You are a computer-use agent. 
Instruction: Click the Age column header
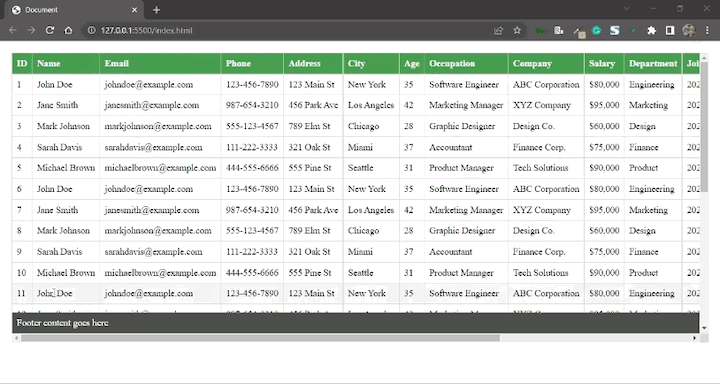point(412,63)
